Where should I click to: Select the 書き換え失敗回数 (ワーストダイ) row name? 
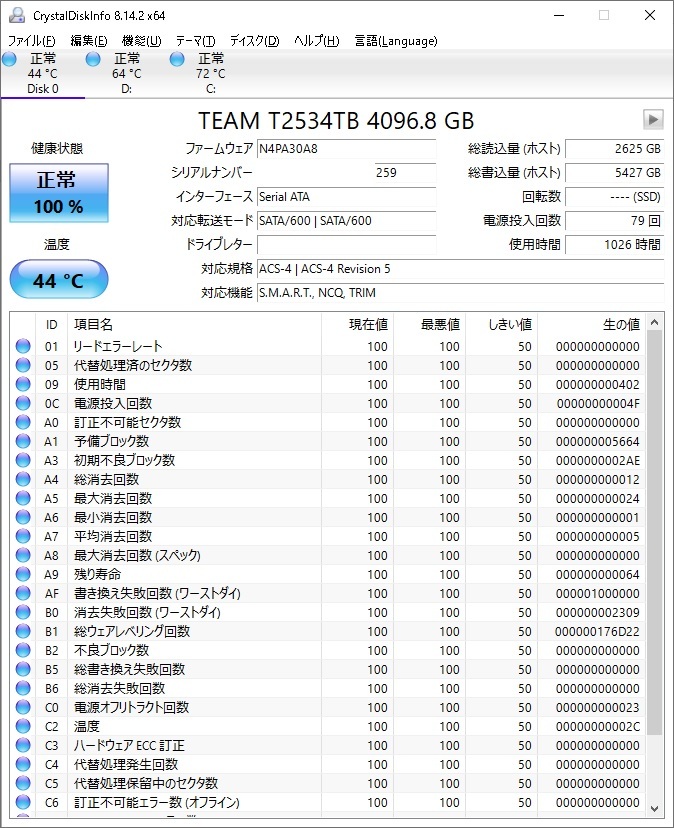pyautogui.click(x=157, y=593)
